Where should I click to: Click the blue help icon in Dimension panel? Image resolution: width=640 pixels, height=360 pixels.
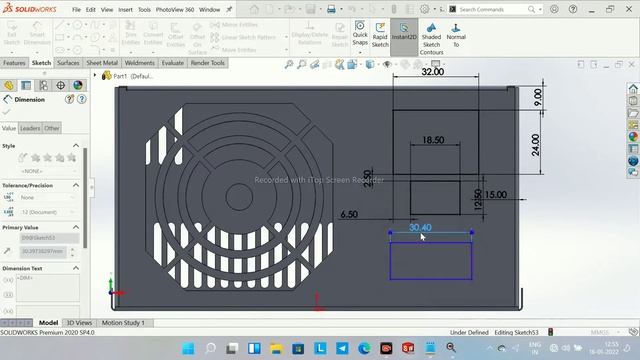coord(82,99)
